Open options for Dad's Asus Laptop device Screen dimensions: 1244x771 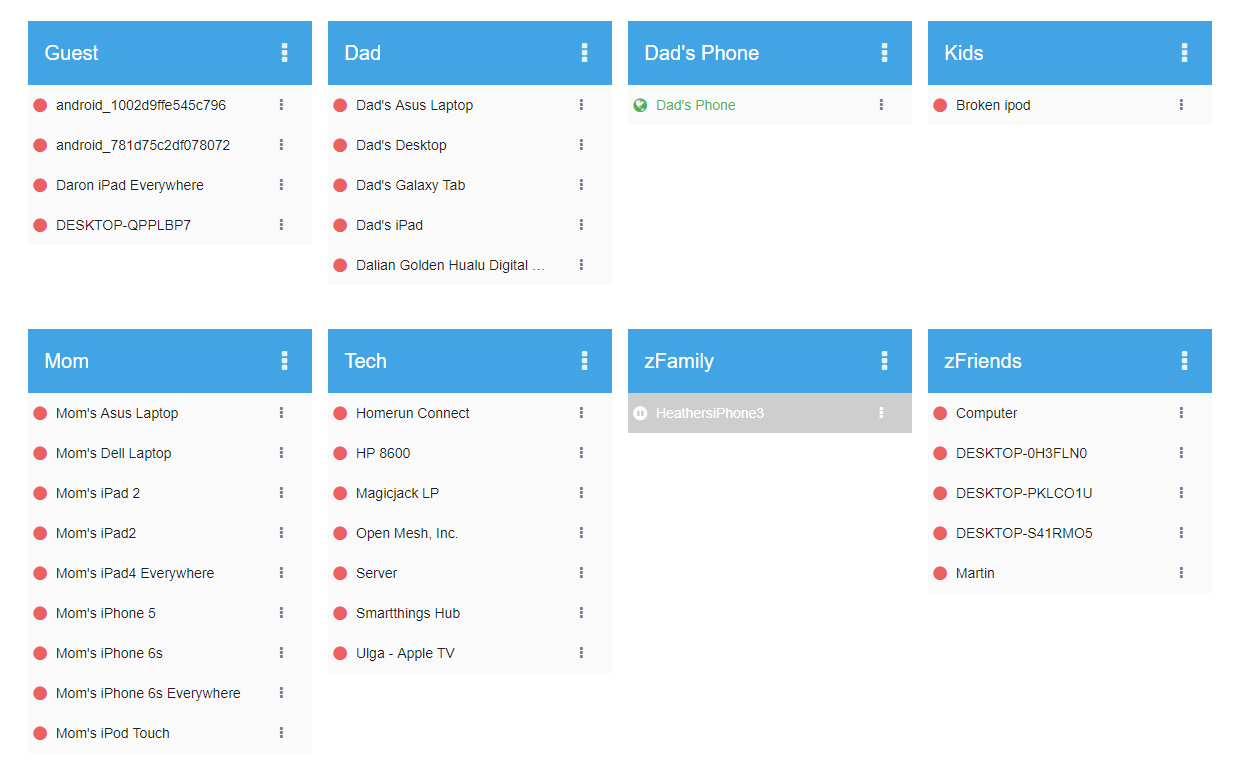(581, 105)
